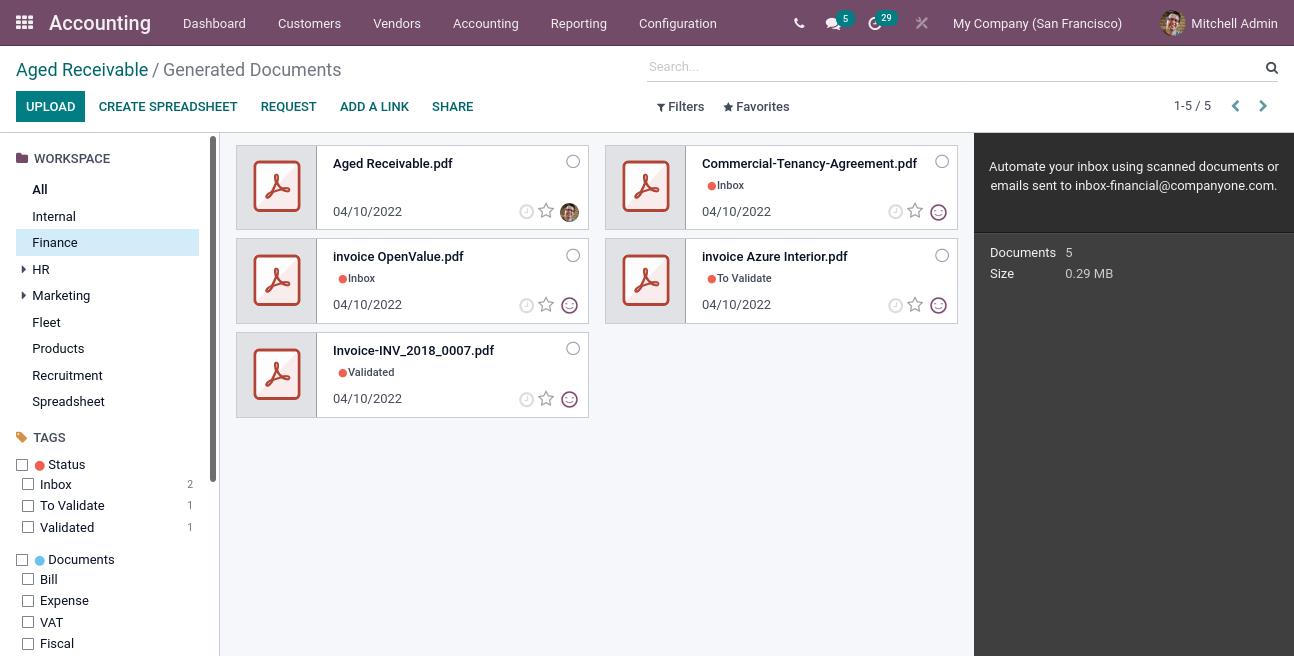Check the Bill tag checkbox
This screenshot has height=656, width=1294.
[28, 580]
